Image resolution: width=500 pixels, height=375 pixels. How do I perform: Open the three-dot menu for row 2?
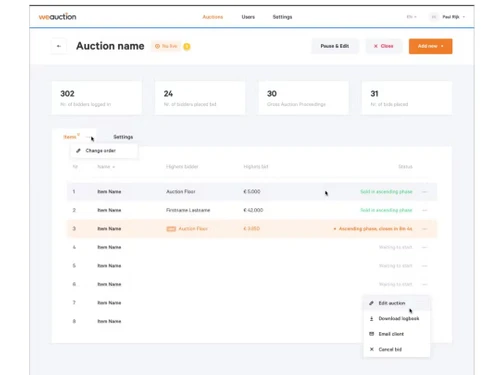424,210
